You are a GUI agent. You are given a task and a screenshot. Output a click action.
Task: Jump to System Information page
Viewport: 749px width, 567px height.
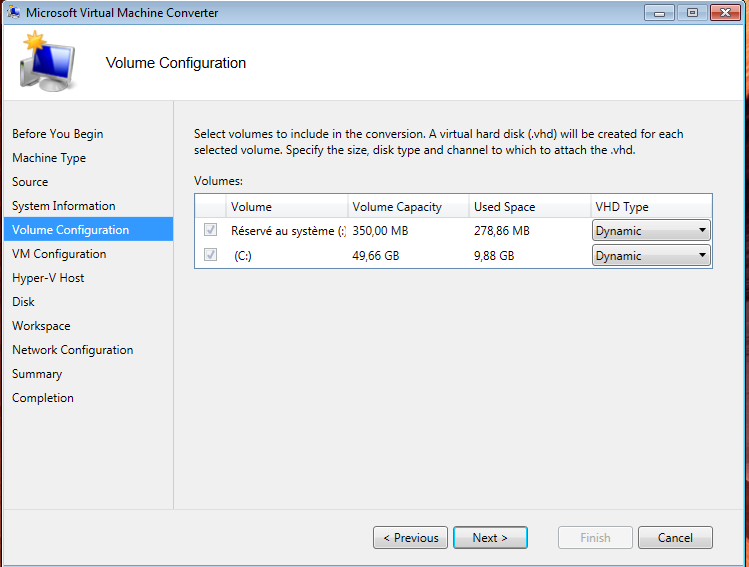click(63, 206)
